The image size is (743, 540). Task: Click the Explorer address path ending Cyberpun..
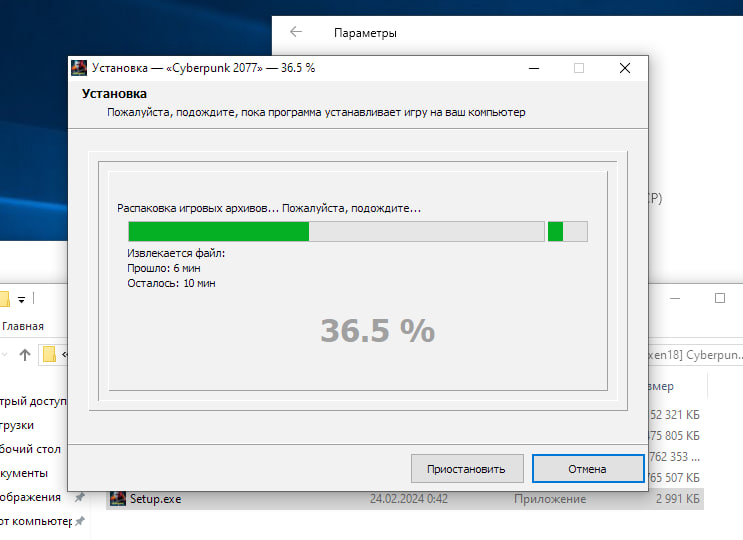696,355
